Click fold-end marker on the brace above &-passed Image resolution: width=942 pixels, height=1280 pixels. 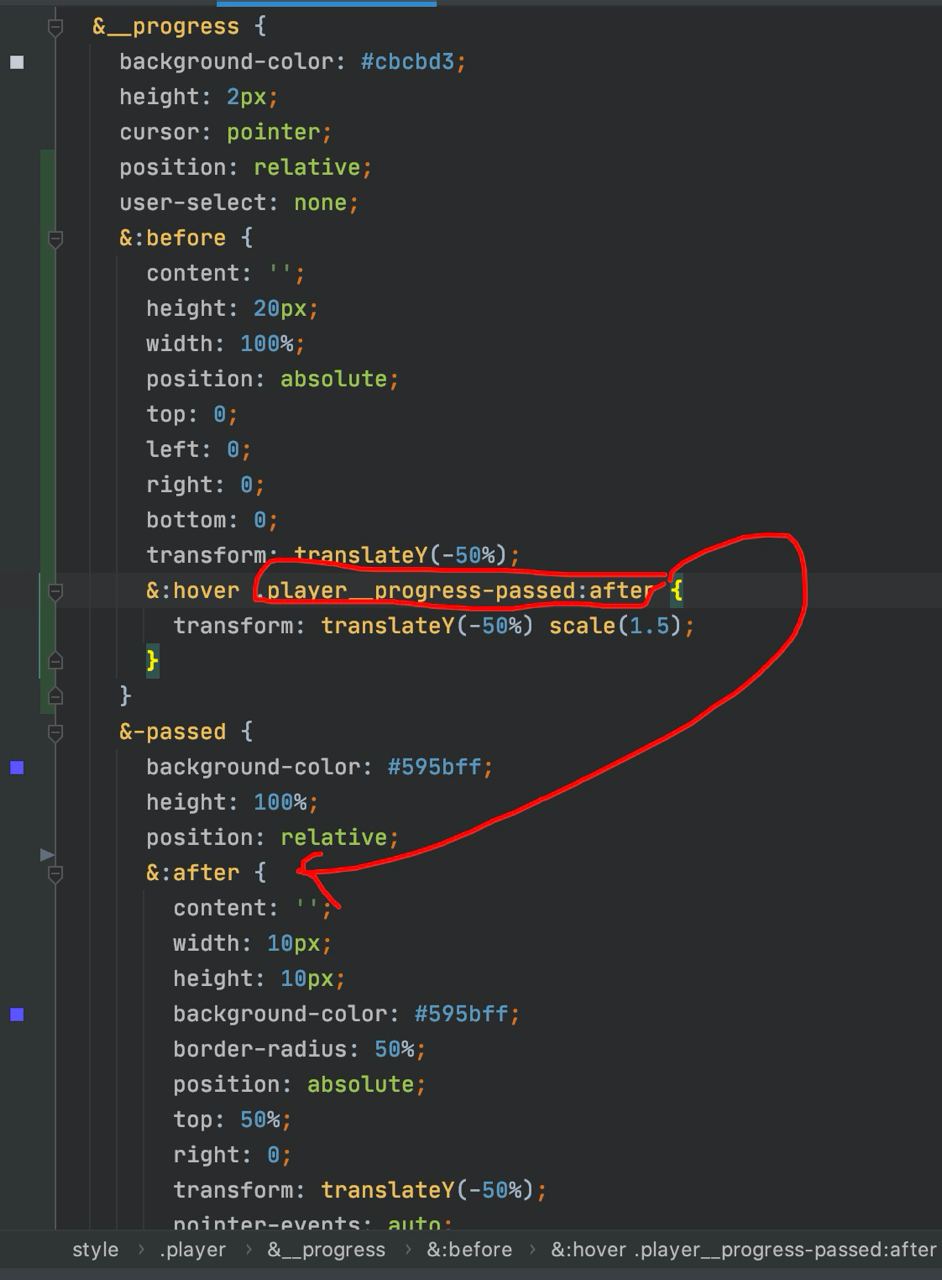(56, 695)
